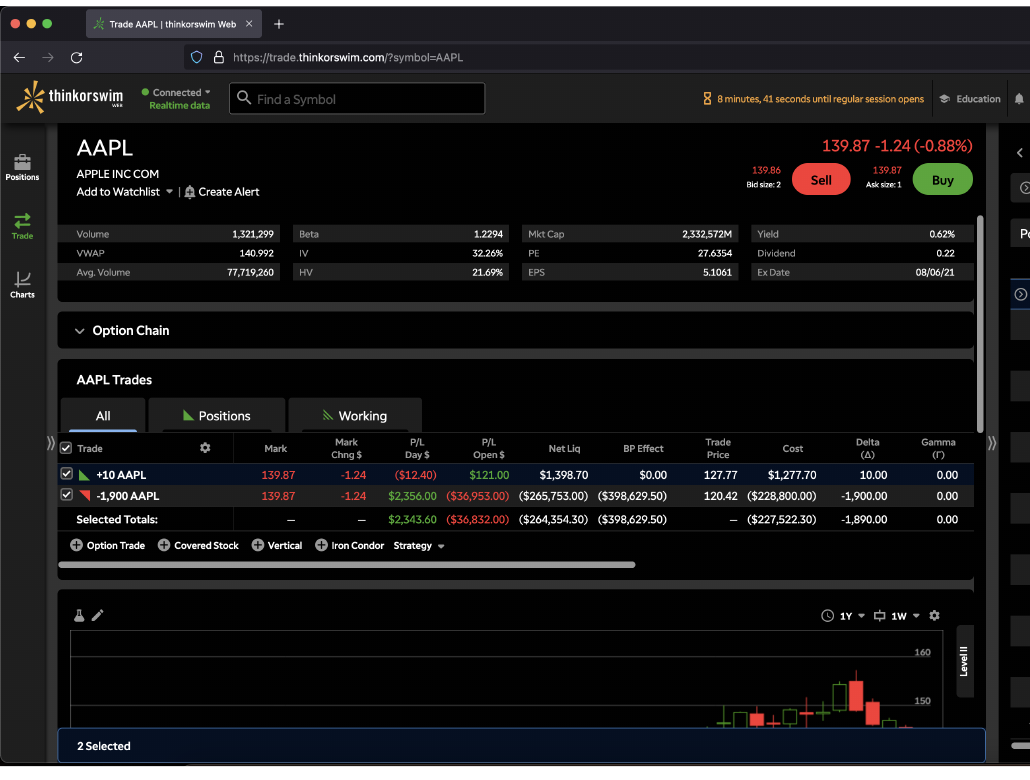
Task: Click the Delta column header
Action: pyautogui.click(x=867, y=448)
